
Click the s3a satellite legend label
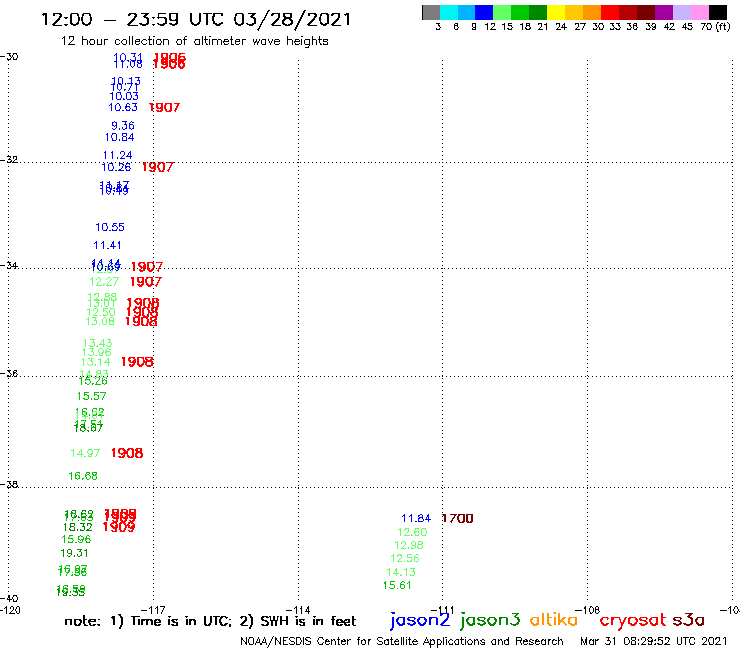pos(689,620)
